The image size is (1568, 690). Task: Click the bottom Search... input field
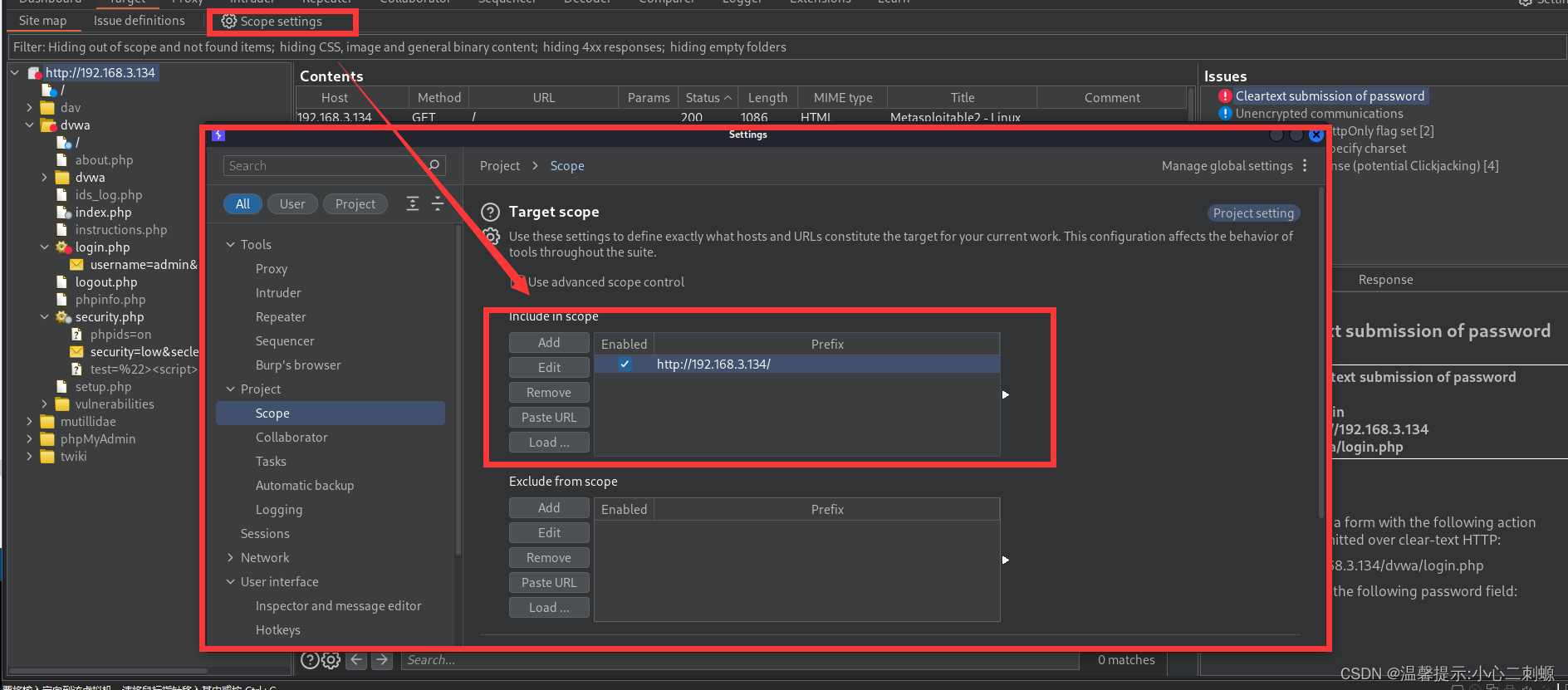[x=740, y=660]
